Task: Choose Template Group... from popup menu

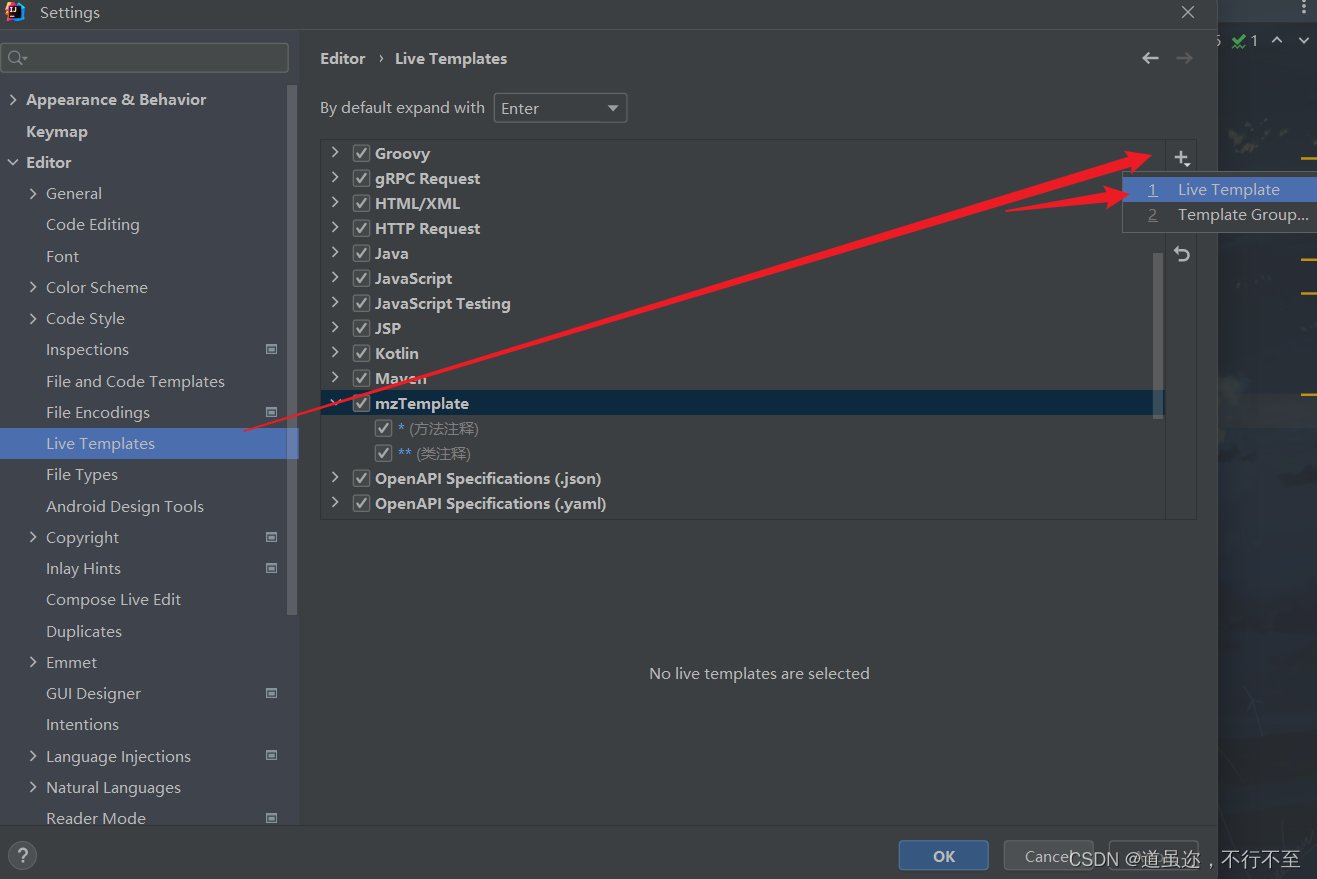Action: (1220, 214)
